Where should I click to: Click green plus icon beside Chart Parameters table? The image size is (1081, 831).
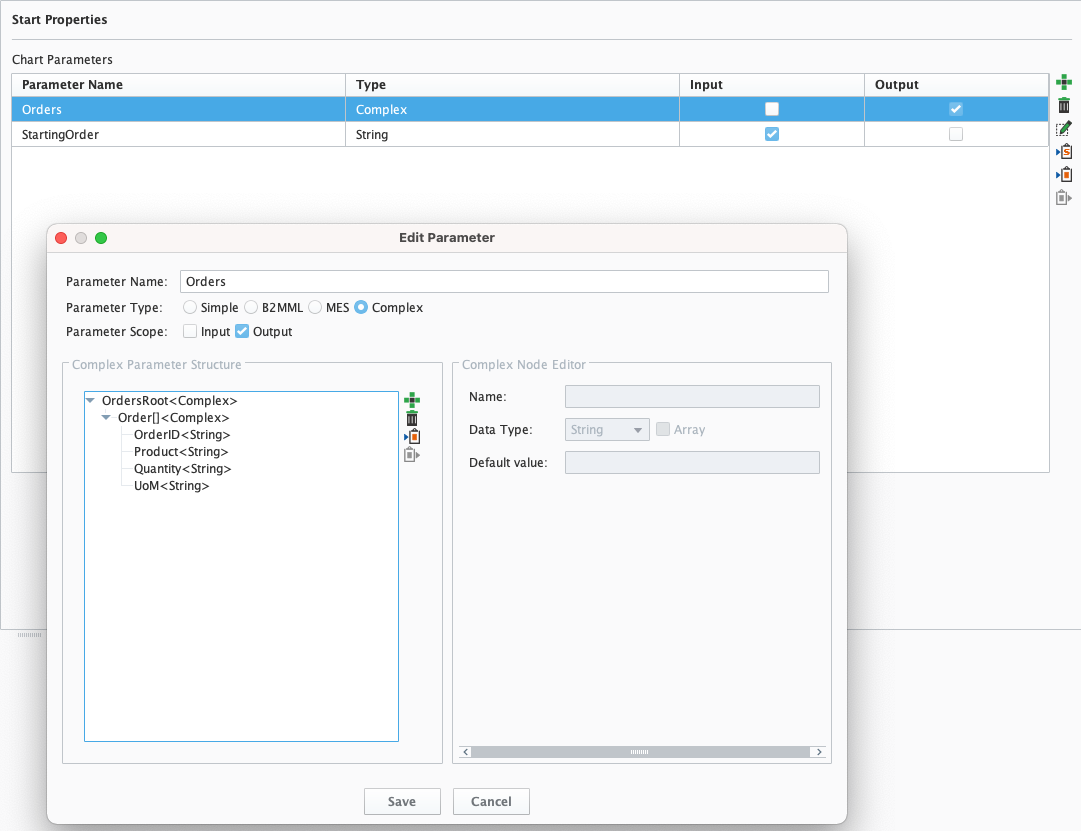point(1064,82)
